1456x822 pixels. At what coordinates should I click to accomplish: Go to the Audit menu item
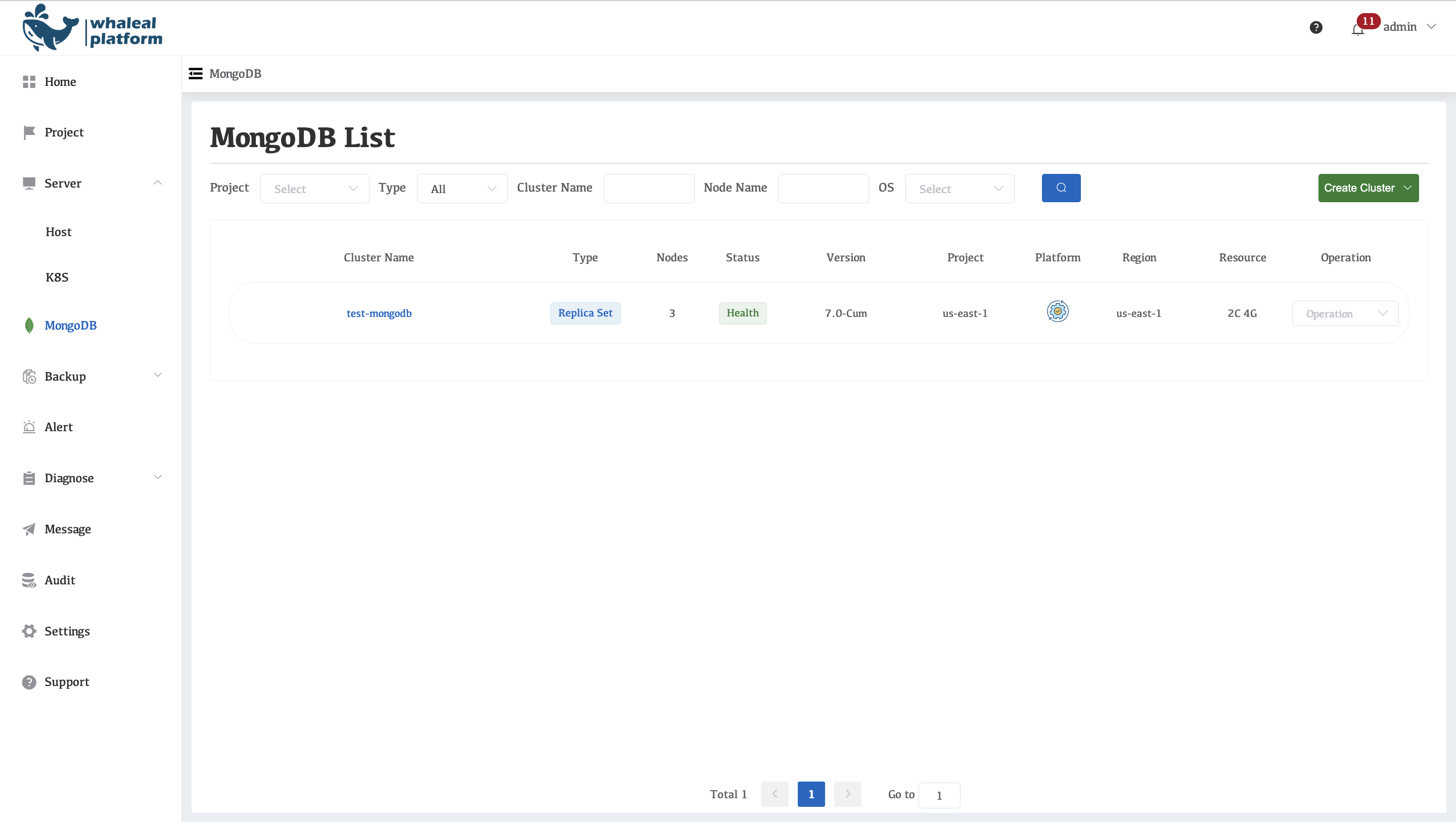click(x=59, y=580)
